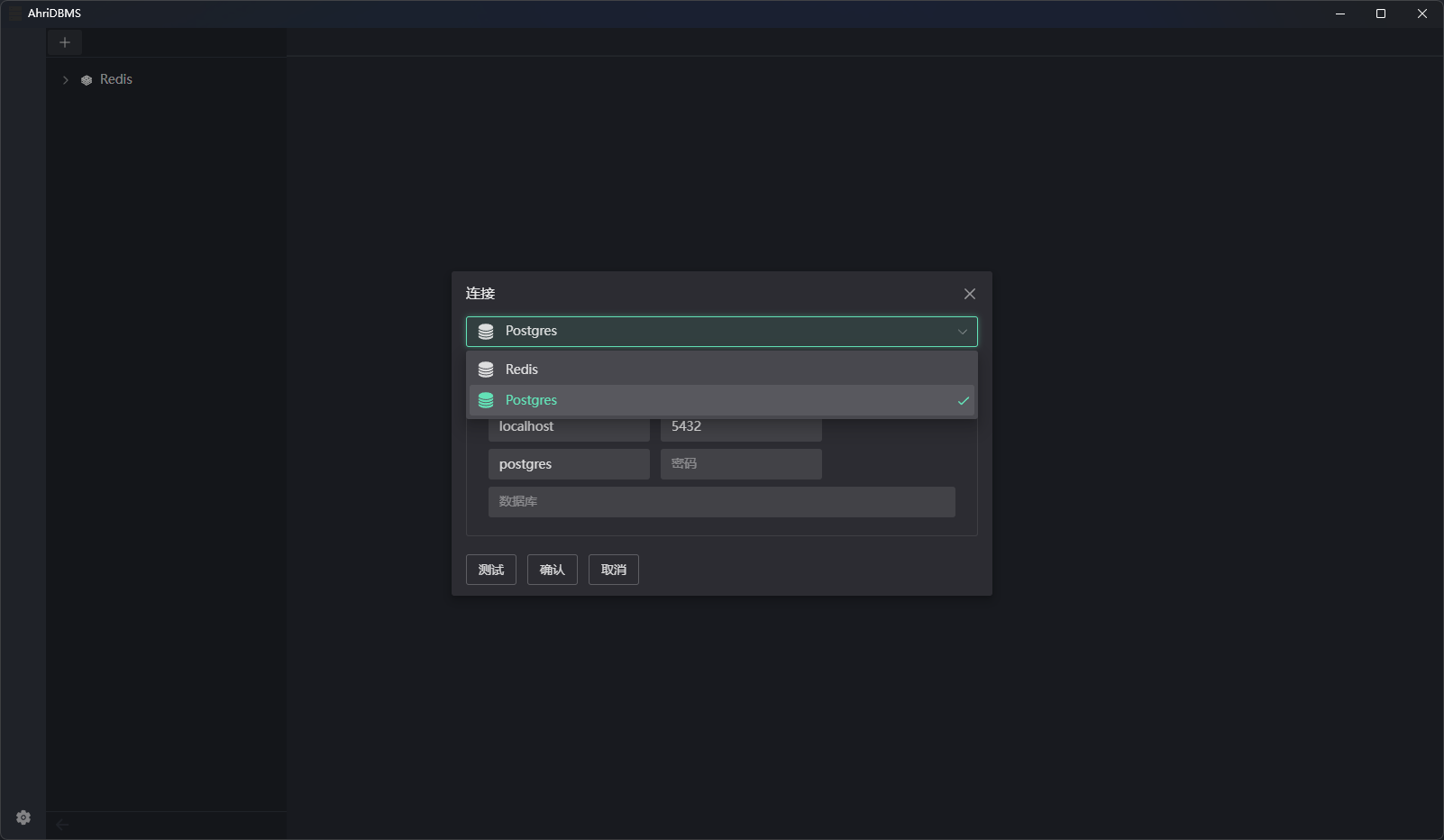
Task: Minimize the AhriDBMS window
Action: coord(1340,14)
